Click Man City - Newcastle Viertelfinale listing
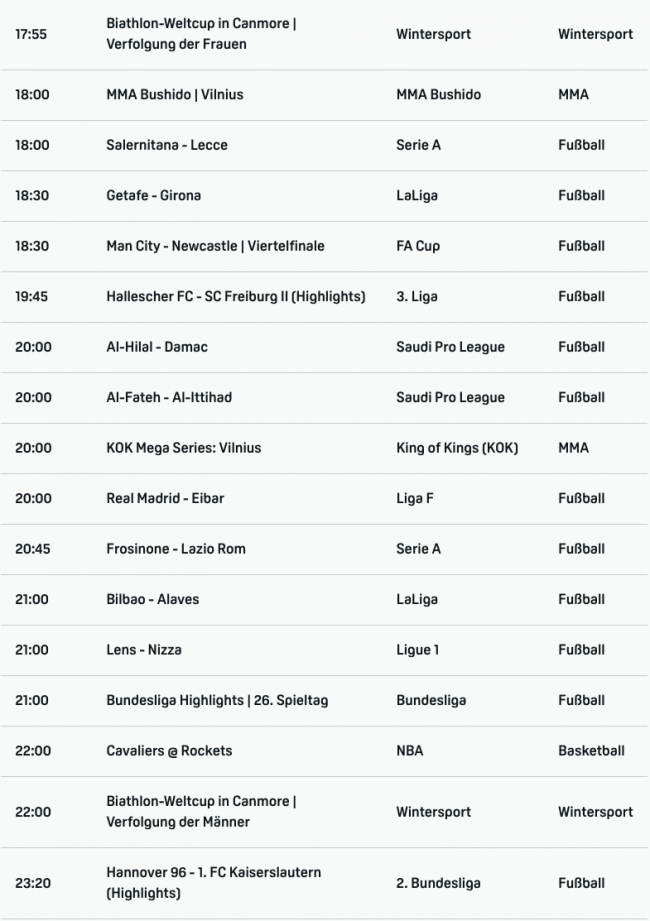The width and height of the screenshot is (650, 921). pyautogui.click(x=215, y=246)
